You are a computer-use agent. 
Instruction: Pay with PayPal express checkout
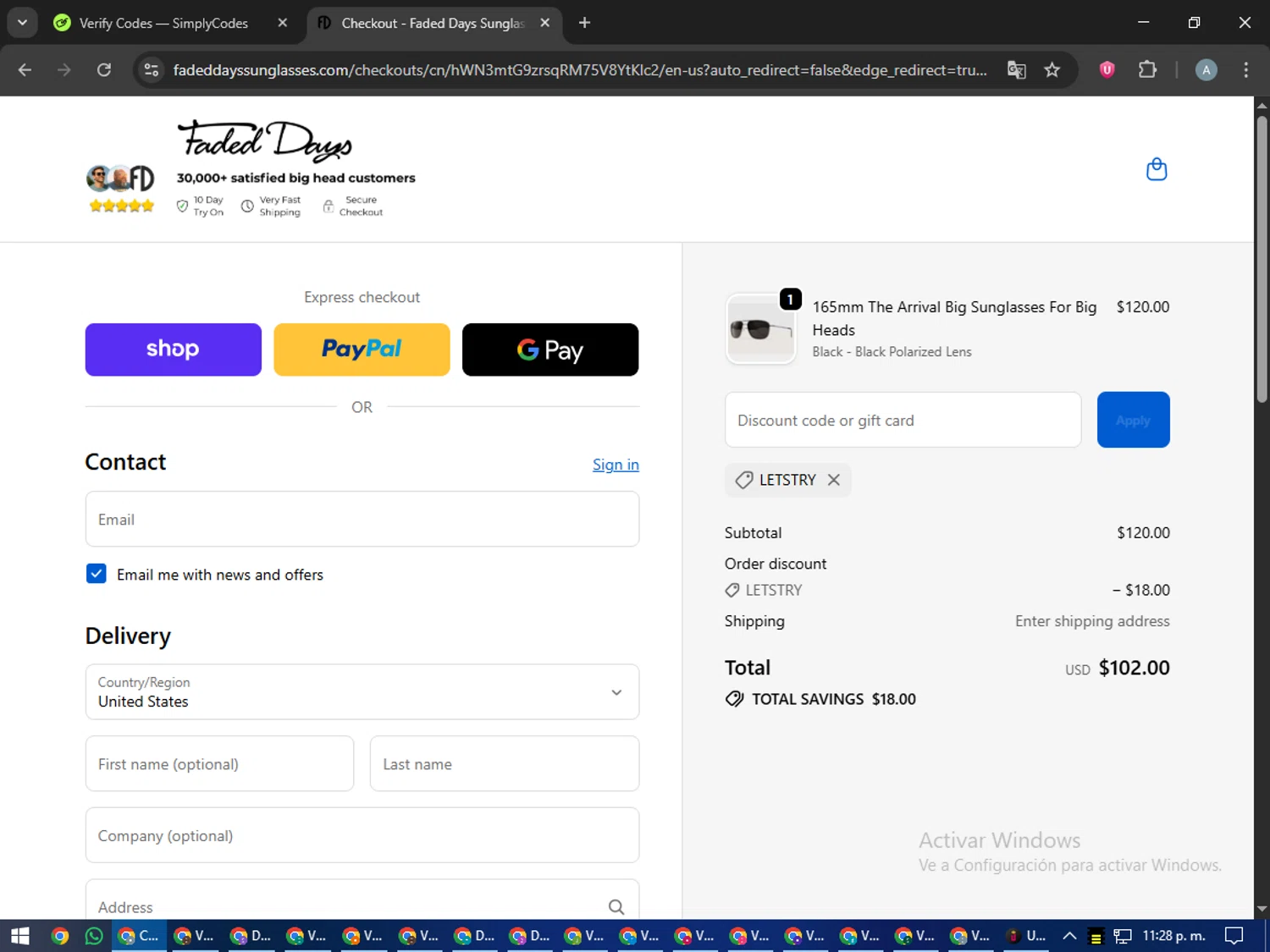[362, 349]
